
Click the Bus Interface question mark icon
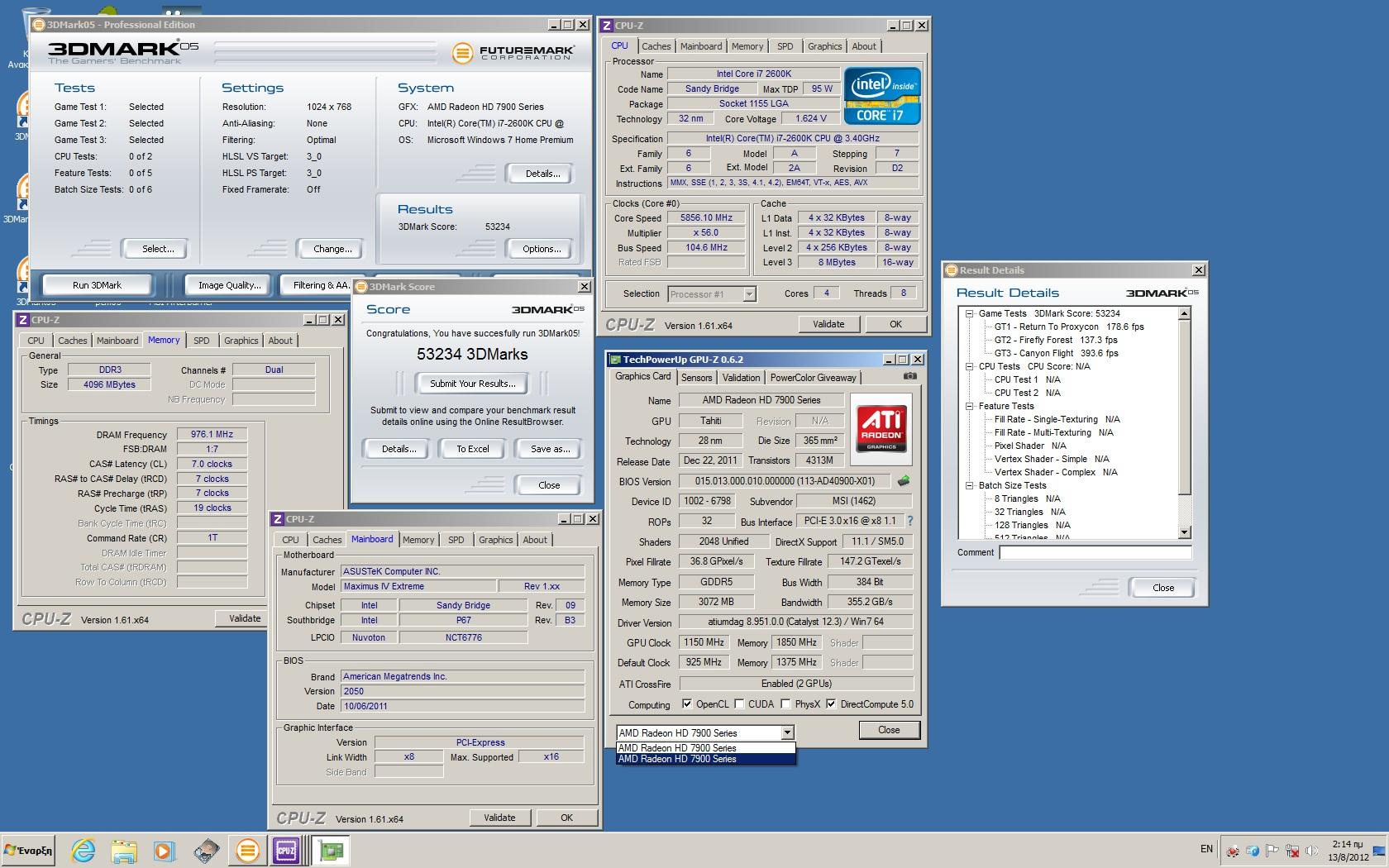(910, 521)
